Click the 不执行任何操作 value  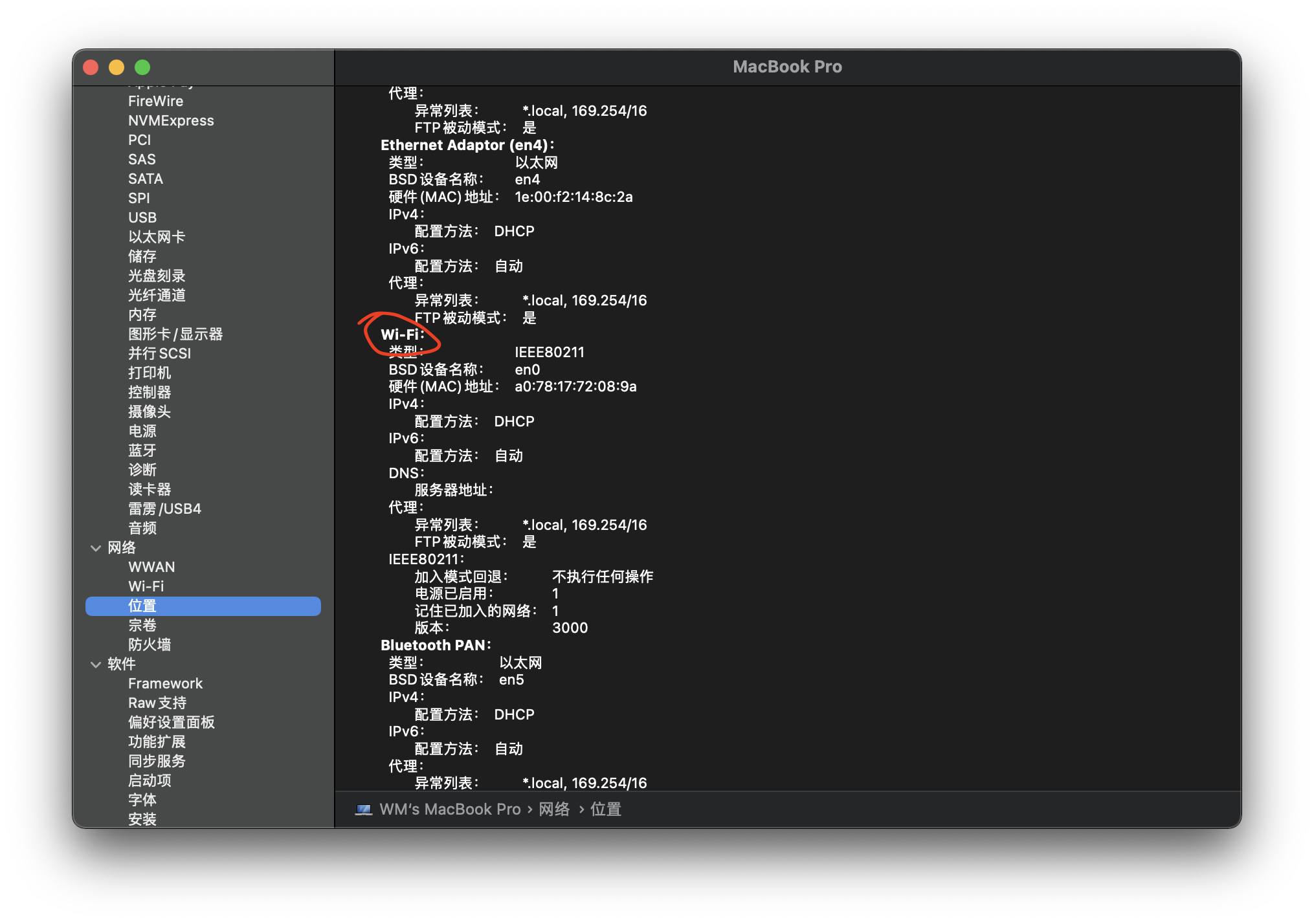click(603, 577)
